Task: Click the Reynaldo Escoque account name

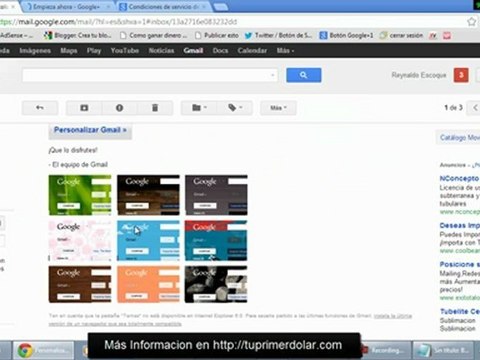Action: [419, 75]
